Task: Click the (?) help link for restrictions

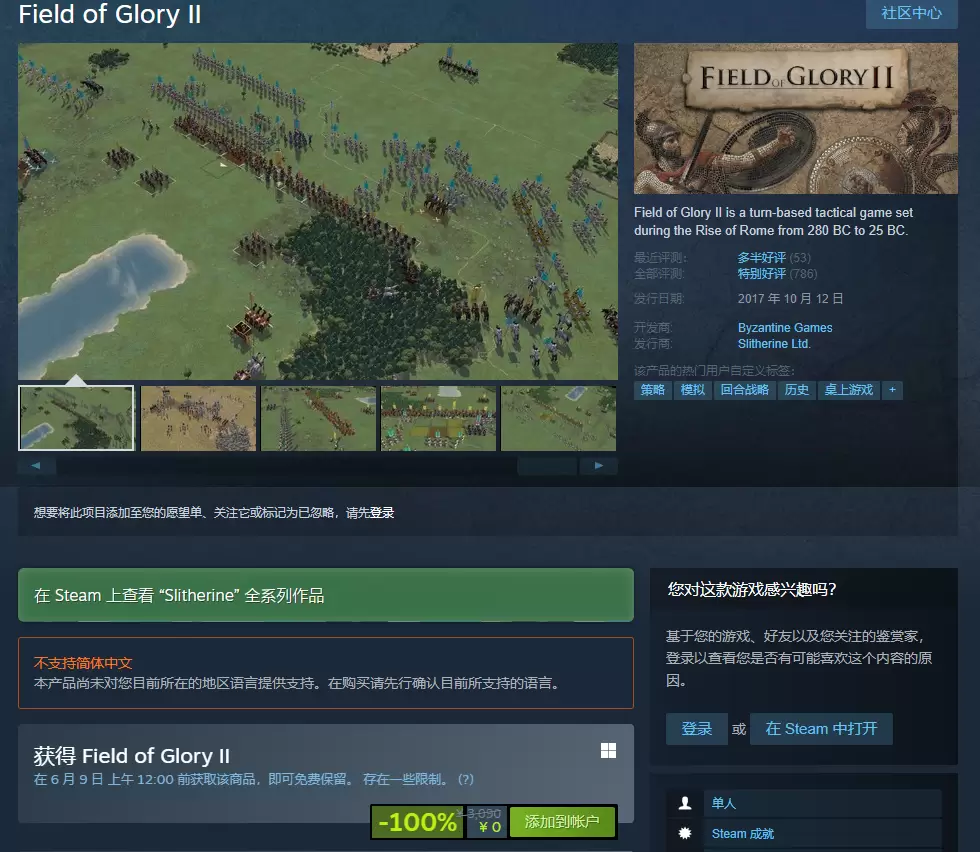Action: pyautogui.click(x=466, y=779)
